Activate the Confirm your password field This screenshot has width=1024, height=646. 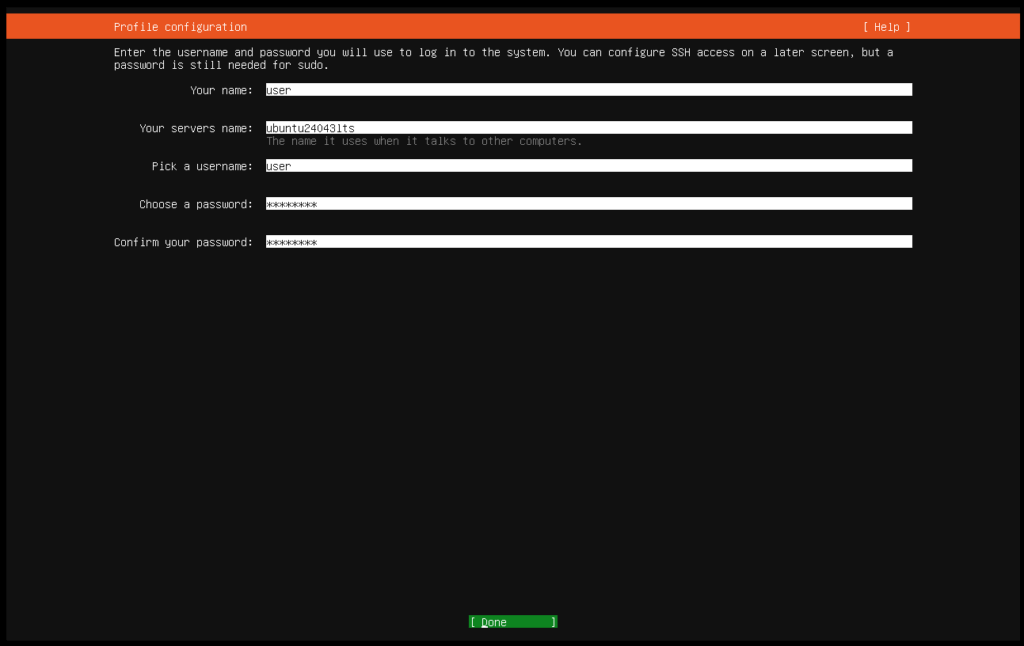(588, 242)
